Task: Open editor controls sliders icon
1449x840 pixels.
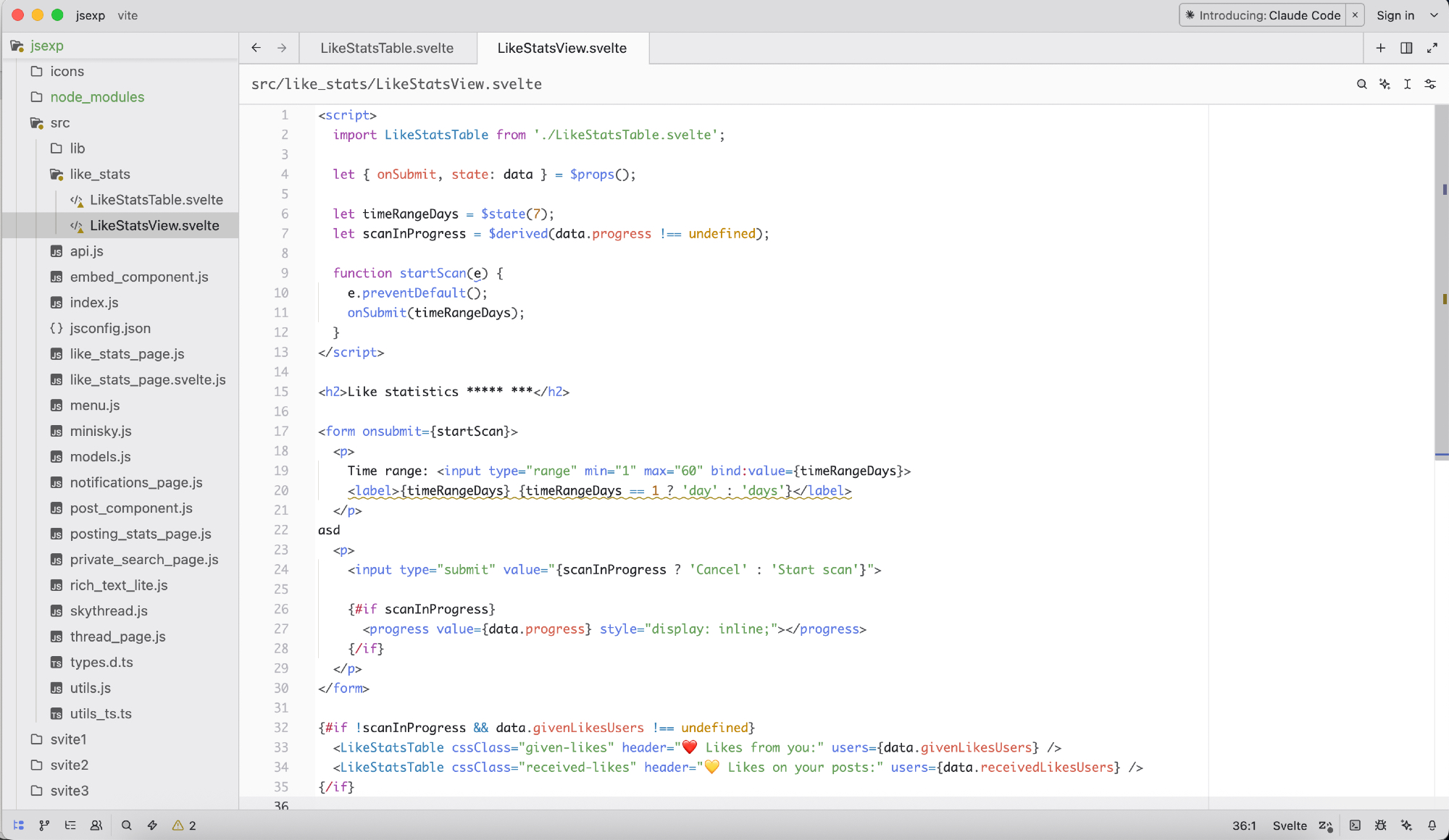Action: click(x=1430, y=84)
